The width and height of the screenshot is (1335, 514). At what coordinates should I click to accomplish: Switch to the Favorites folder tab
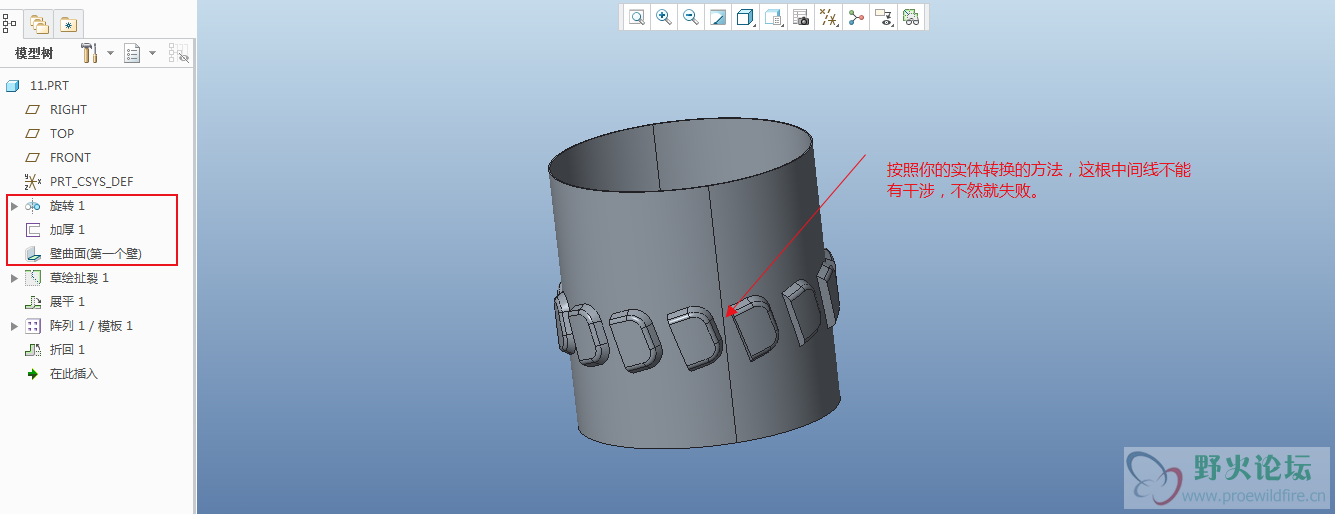(x=68, y=23)
